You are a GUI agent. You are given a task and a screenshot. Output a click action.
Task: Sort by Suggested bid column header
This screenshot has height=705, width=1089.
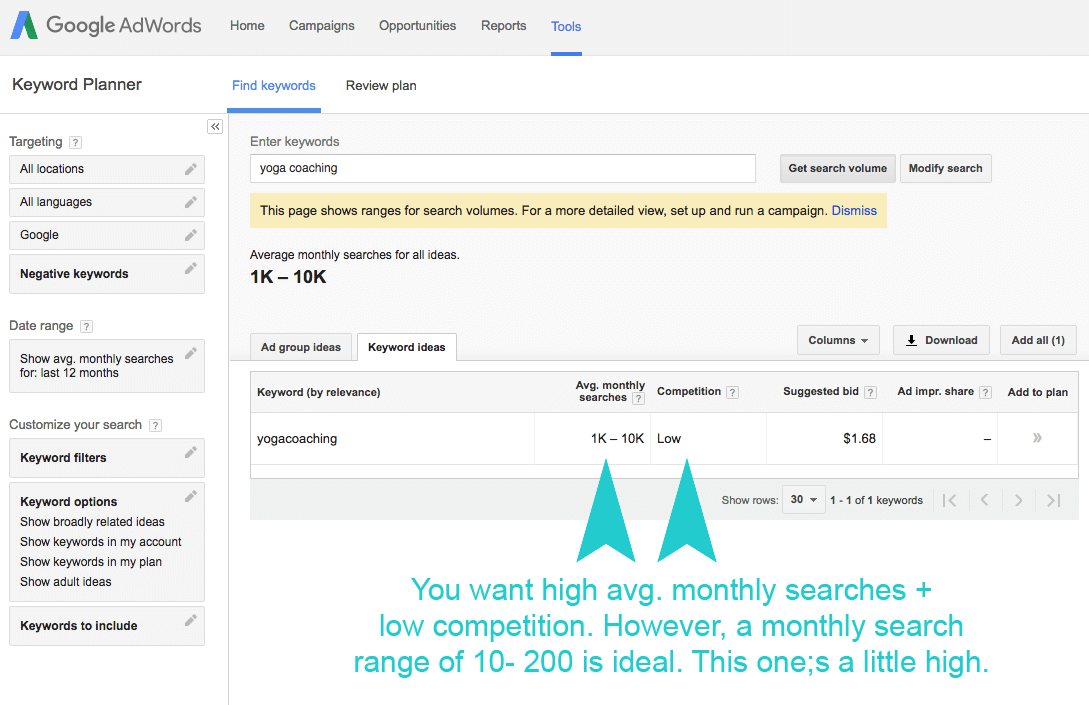821,392
